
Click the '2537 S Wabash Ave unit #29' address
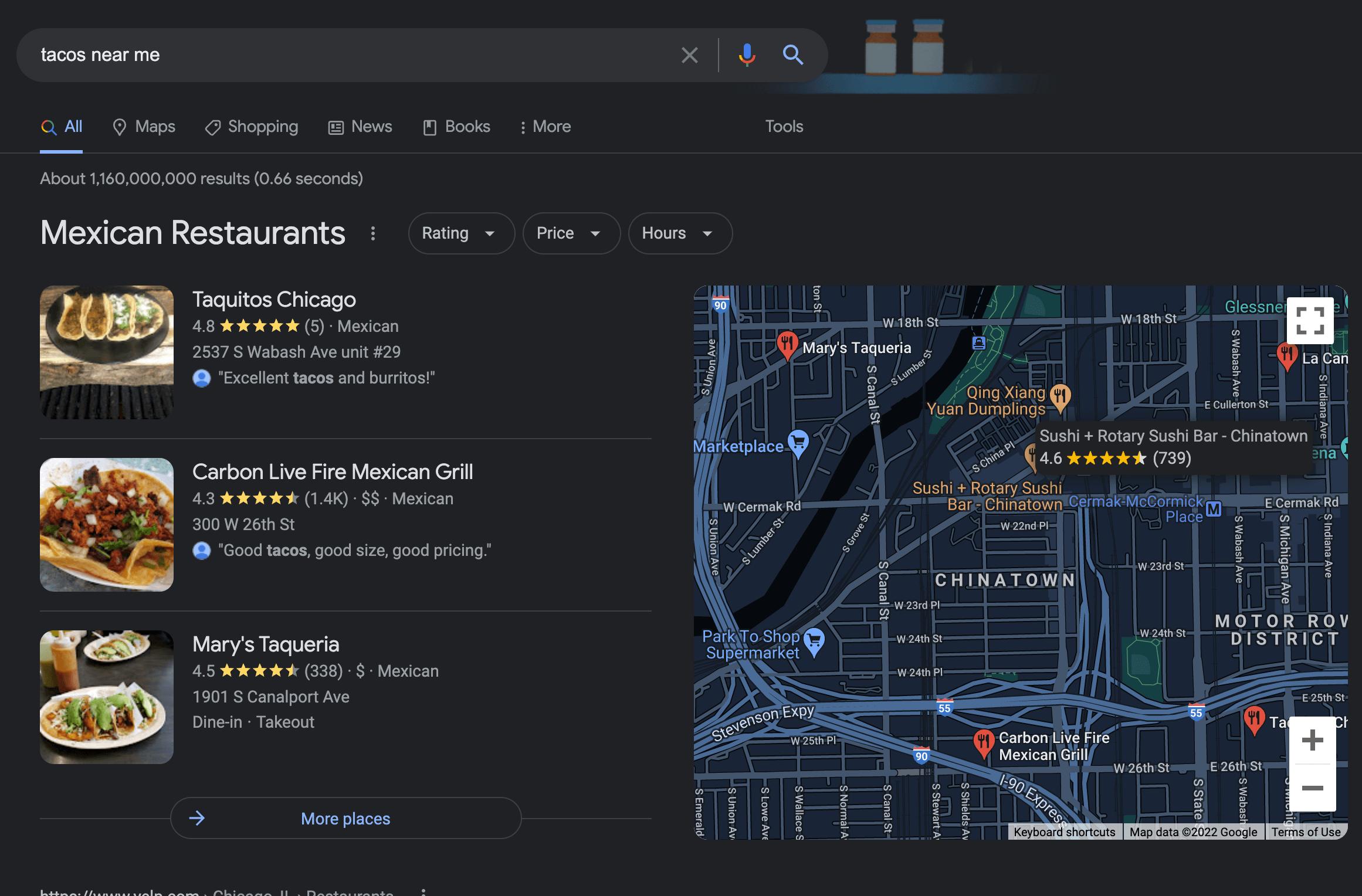click(296, 352)
